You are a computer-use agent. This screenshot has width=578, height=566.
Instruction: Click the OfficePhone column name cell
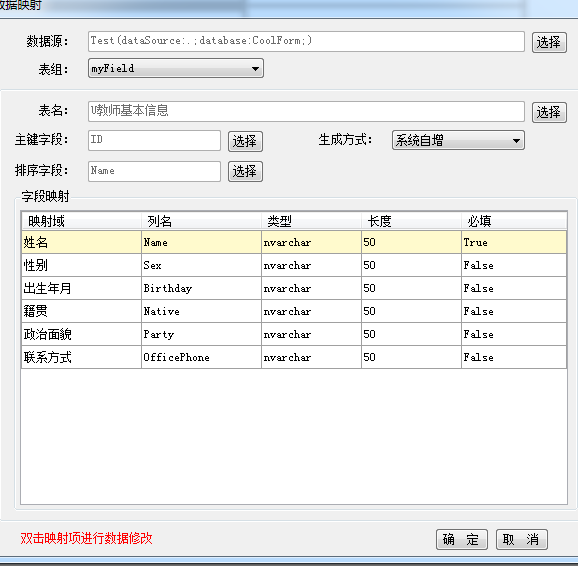coord(201,357)
